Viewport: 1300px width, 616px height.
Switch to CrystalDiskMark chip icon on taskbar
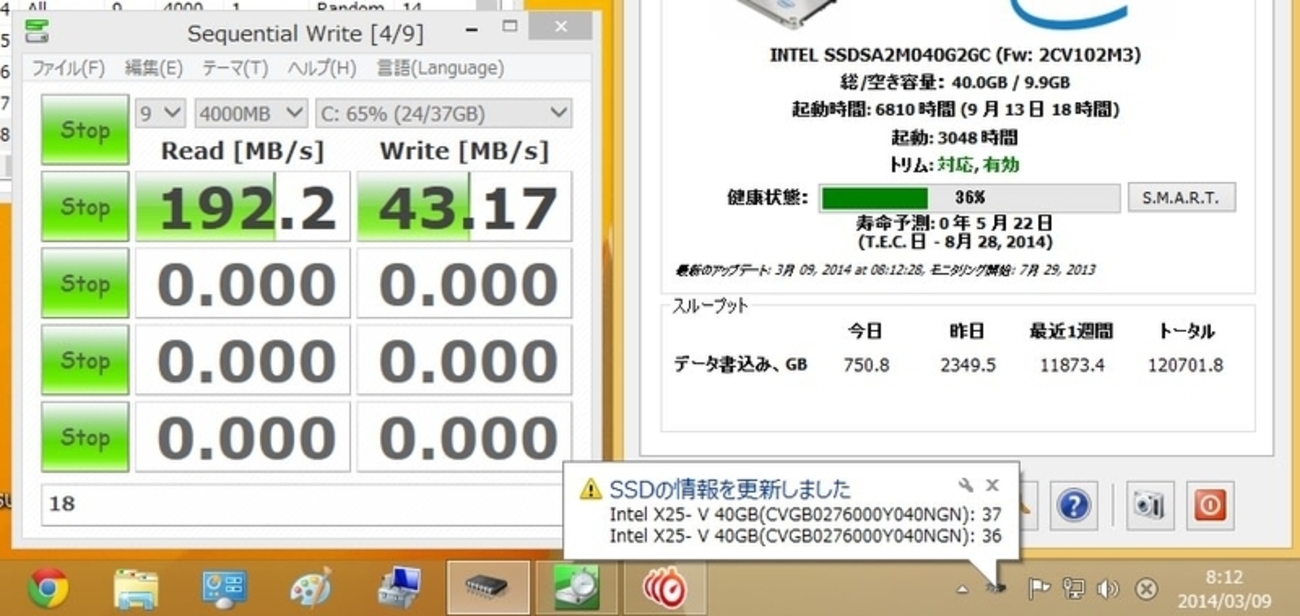[487, 588]
